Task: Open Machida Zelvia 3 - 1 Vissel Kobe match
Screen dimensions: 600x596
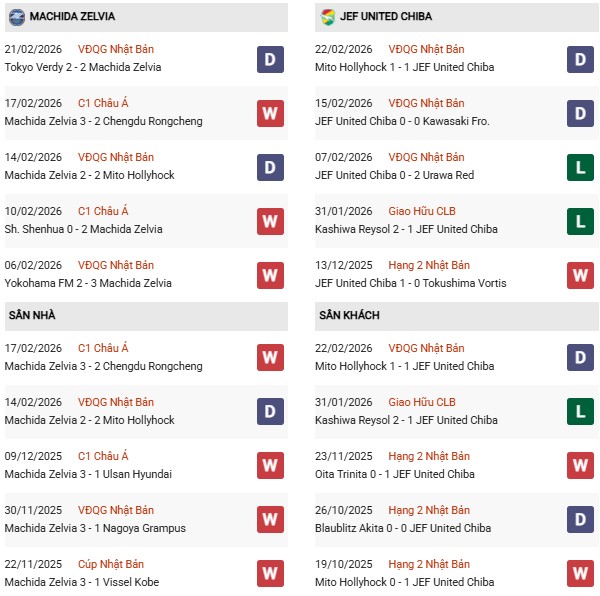Action: 82,582
